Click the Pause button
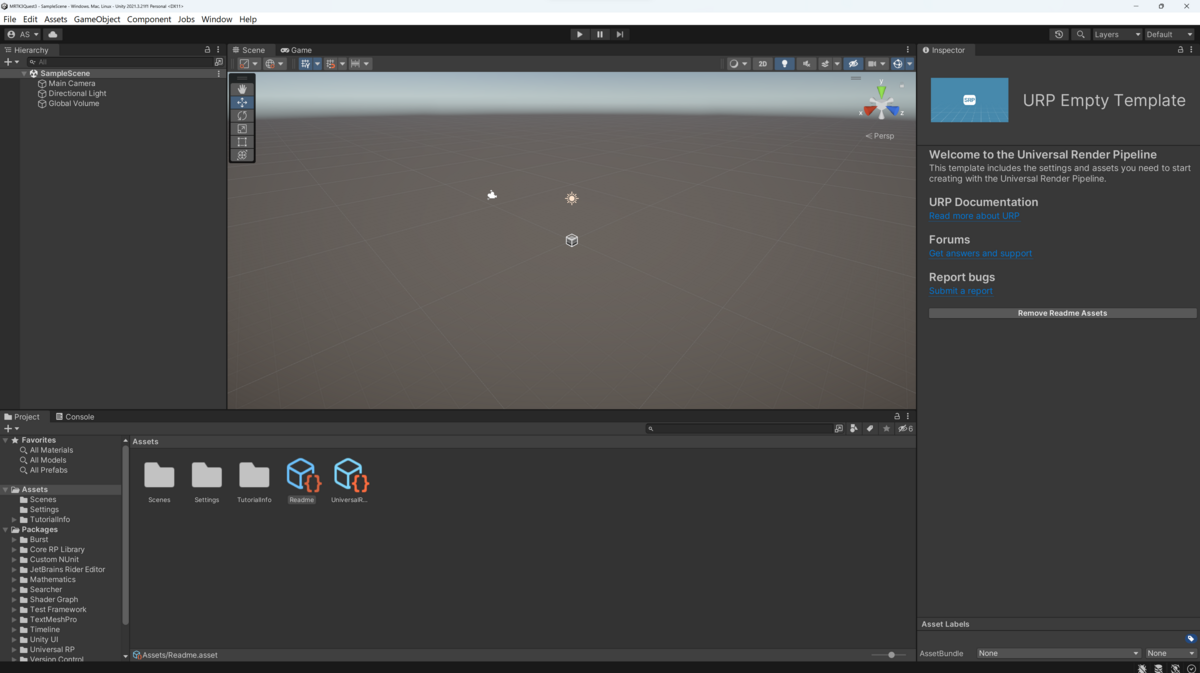This screenshot has width=1200, height=673. pyautogui.click(x=600, y=34)
